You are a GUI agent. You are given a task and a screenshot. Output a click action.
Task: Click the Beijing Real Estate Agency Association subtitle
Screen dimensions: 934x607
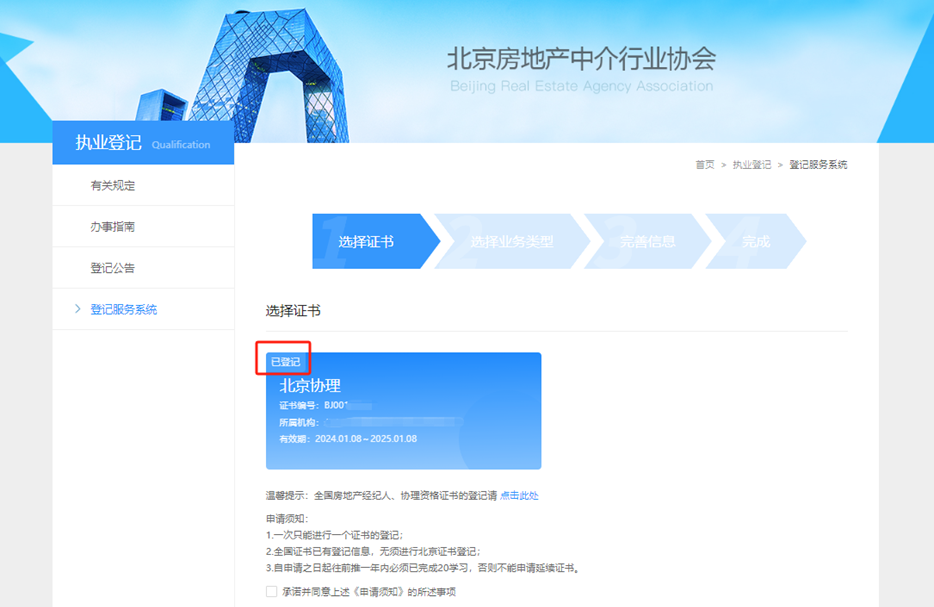pos(581,86)
